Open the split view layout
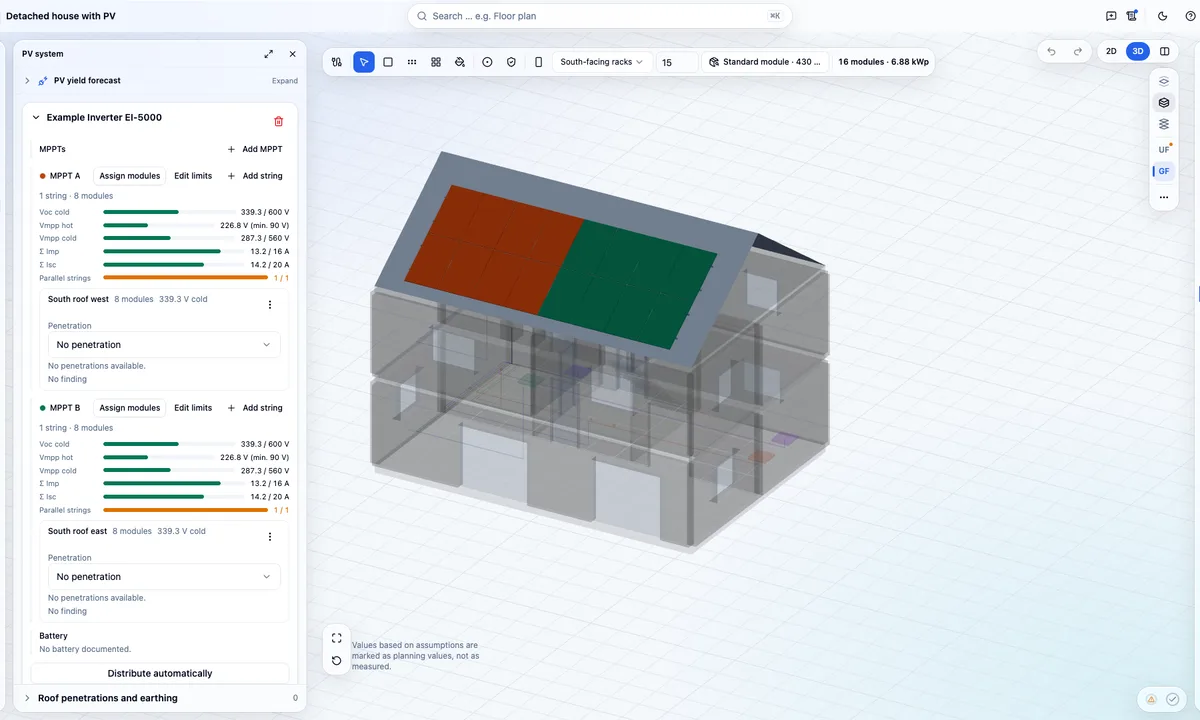 (x=1164, y=51)
